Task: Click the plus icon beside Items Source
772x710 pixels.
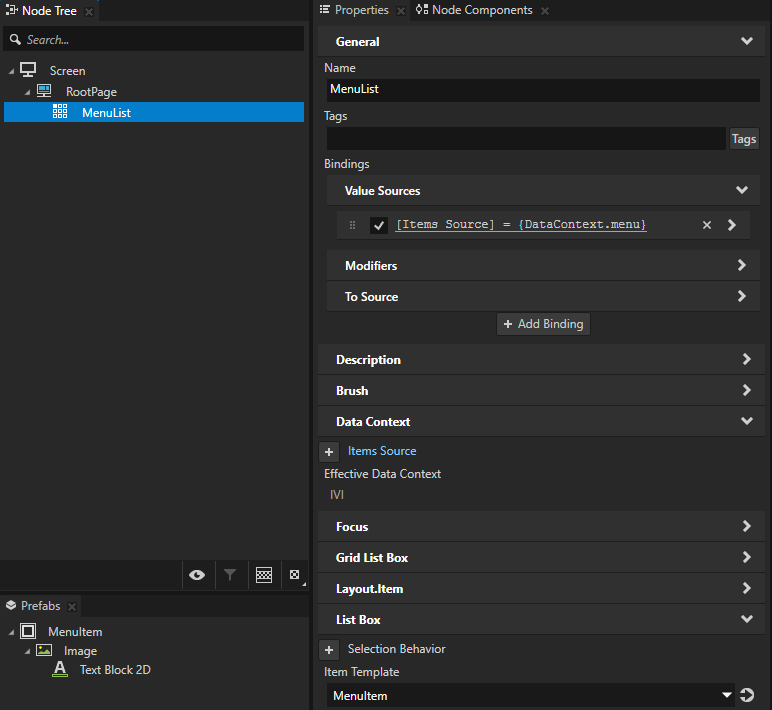Action: [329, 451]
